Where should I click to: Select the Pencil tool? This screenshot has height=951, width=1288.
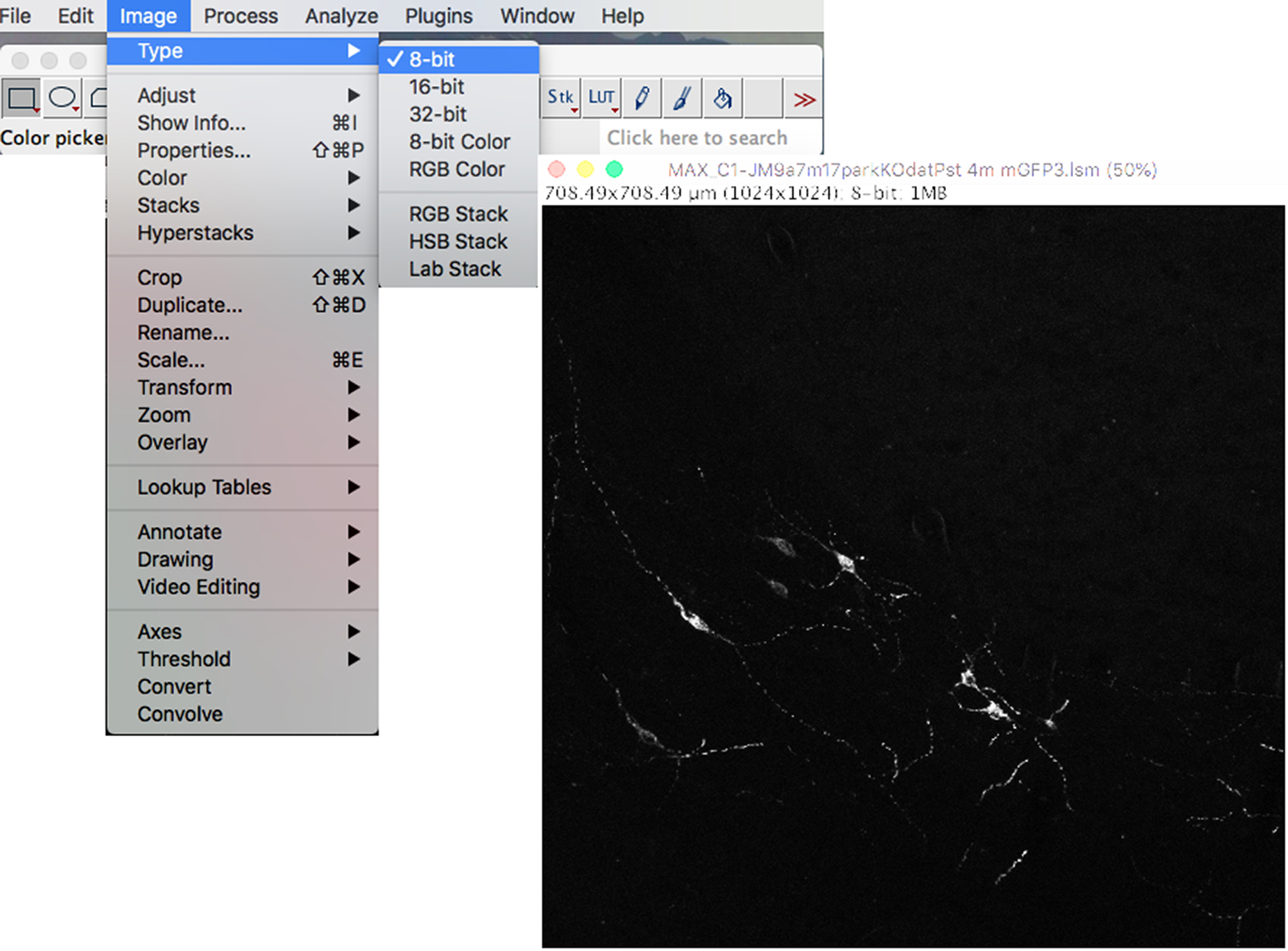642,98
